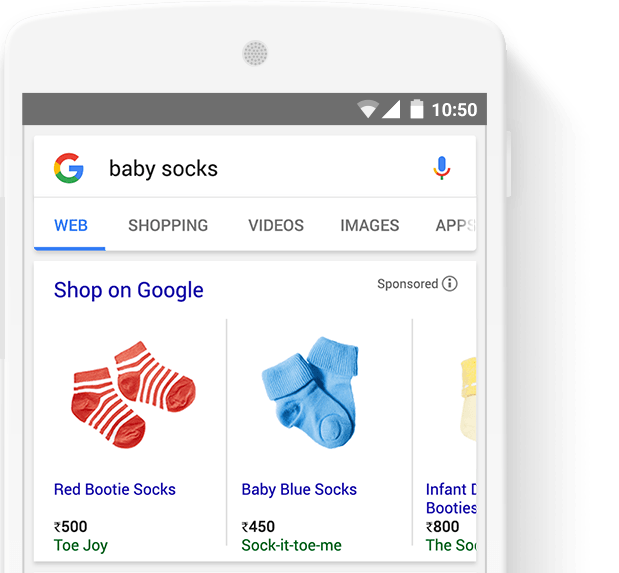This screenshot has width=619, height=573.
Task: Open the partially visible APPS tab
Action: 456,225
